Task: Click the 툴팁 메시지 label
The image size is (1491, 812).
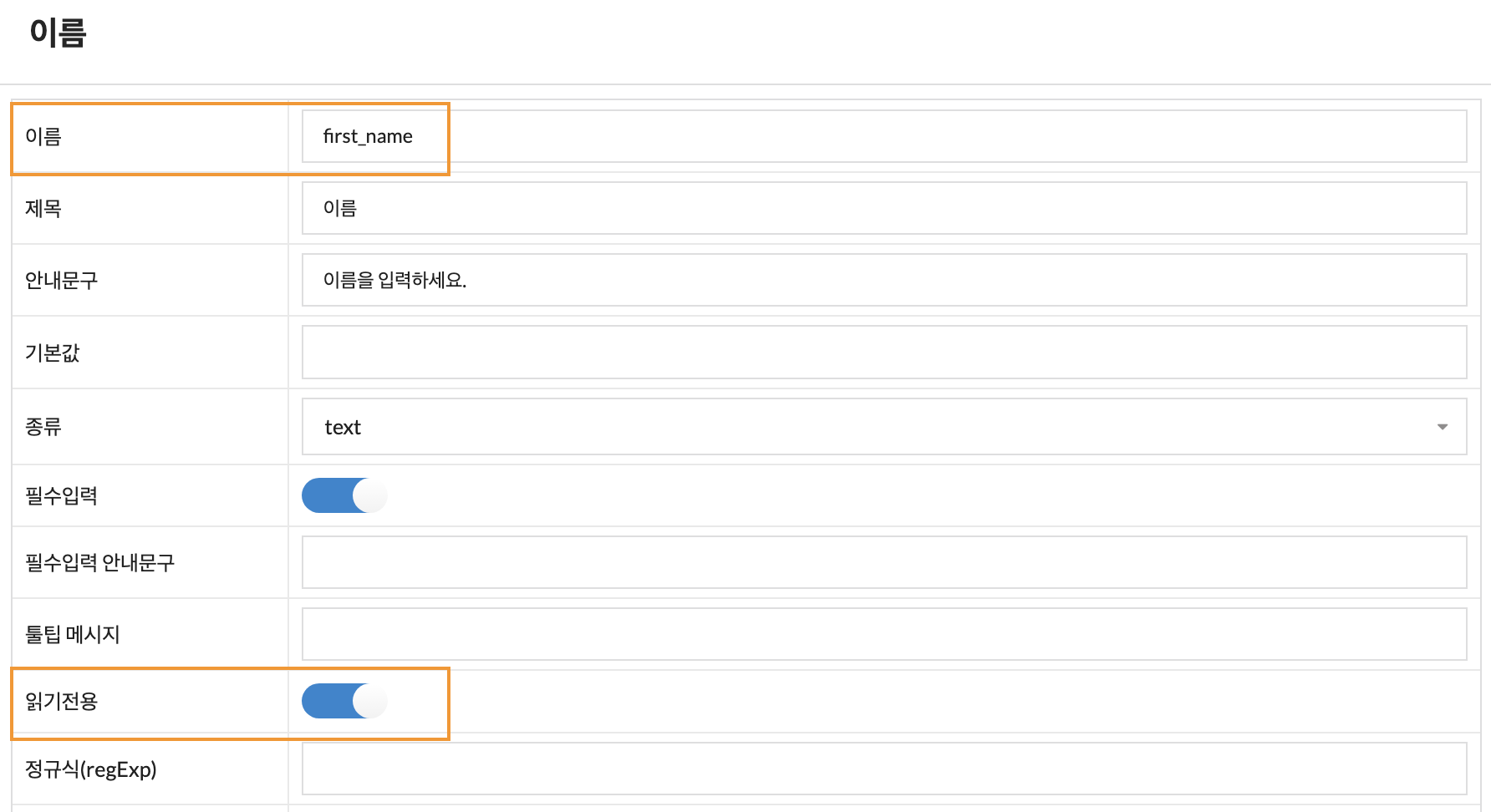Action: (x=73, y=634)
